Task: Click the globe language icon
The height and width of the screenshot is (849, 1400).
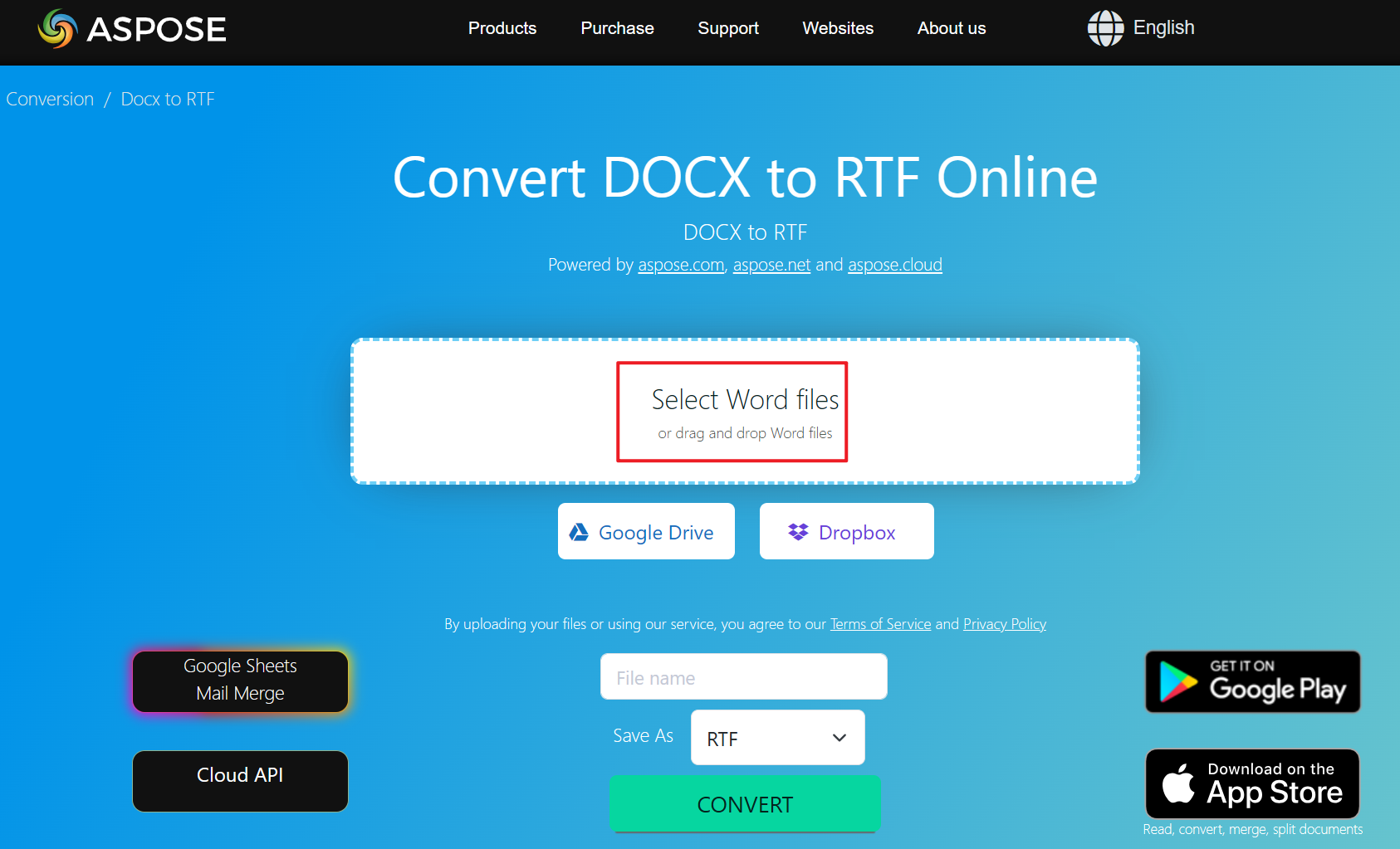Action: pos(1104,27)
